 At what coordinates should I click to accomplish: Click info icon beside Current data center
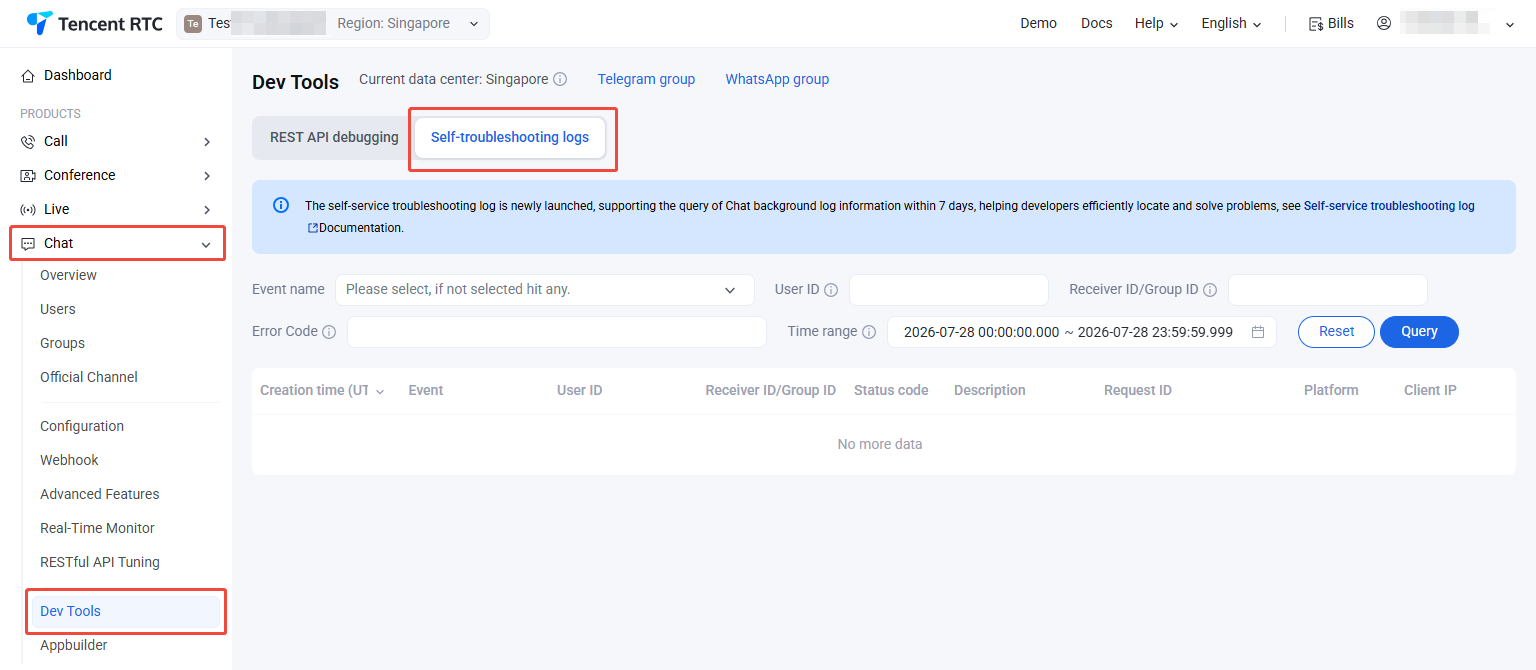pyautogui.click(x=560, y=79)
